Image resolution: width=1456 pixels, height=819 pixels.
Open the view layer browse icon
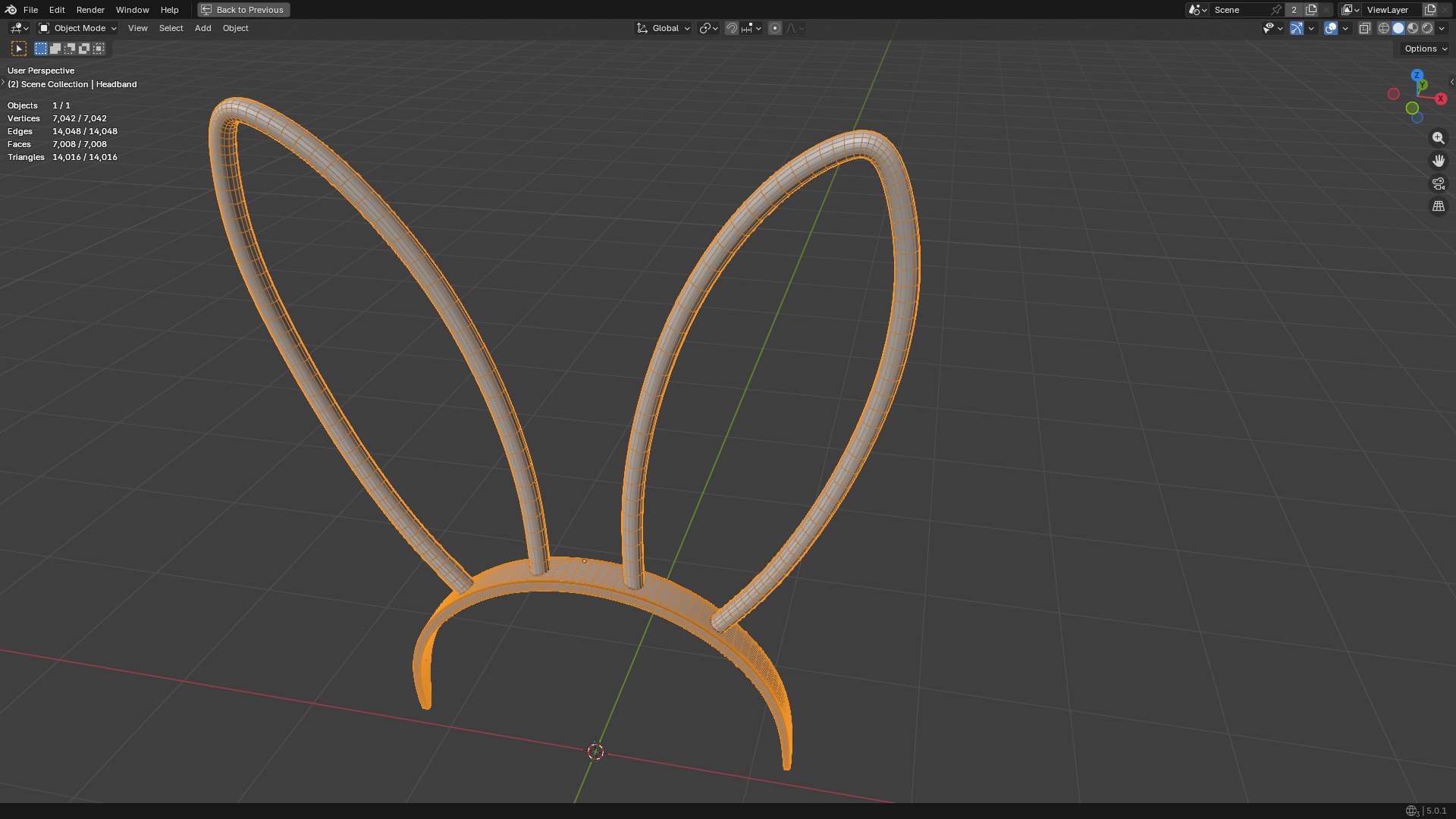click(1351, 10)
